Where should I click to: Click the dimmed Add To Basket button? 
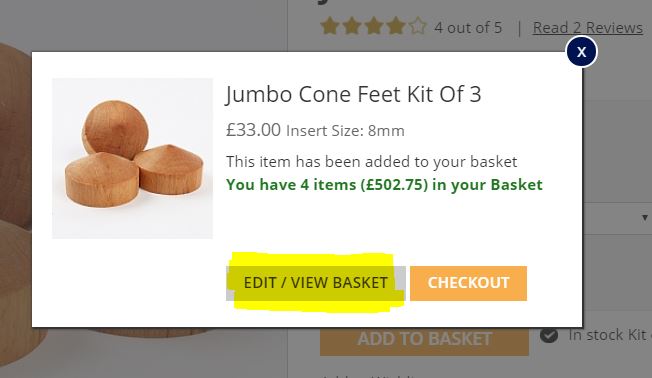click(x=424, y=341)
